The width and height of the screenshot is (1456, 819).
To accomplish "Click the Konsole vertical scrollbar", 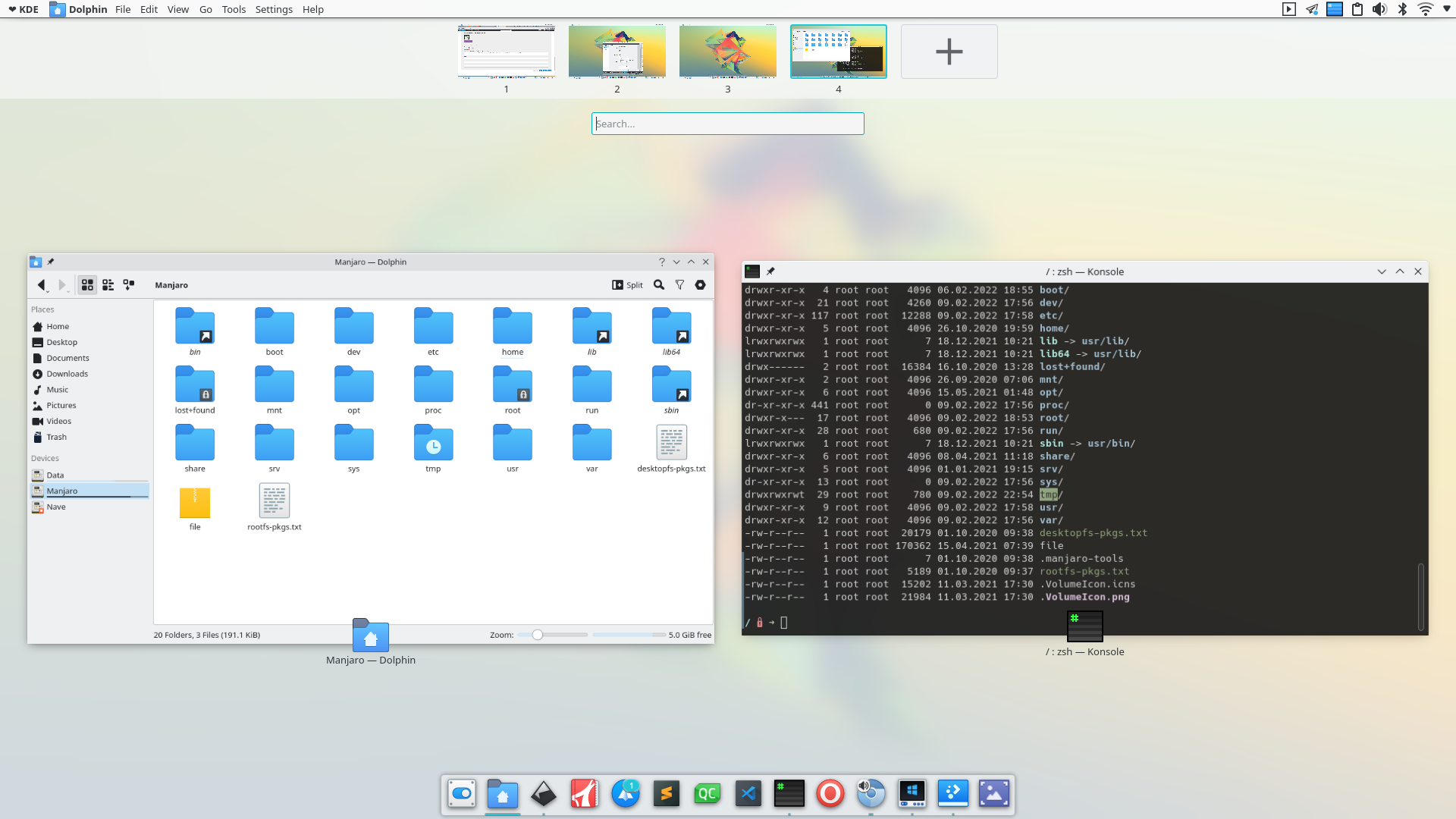I will [1421, 597].
